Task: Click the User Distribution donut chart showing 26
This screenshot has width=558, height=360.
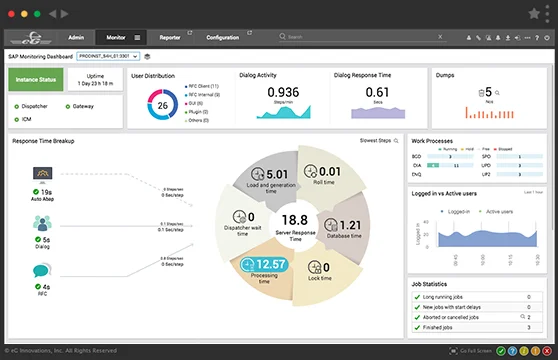Action: tap(163, 105)
